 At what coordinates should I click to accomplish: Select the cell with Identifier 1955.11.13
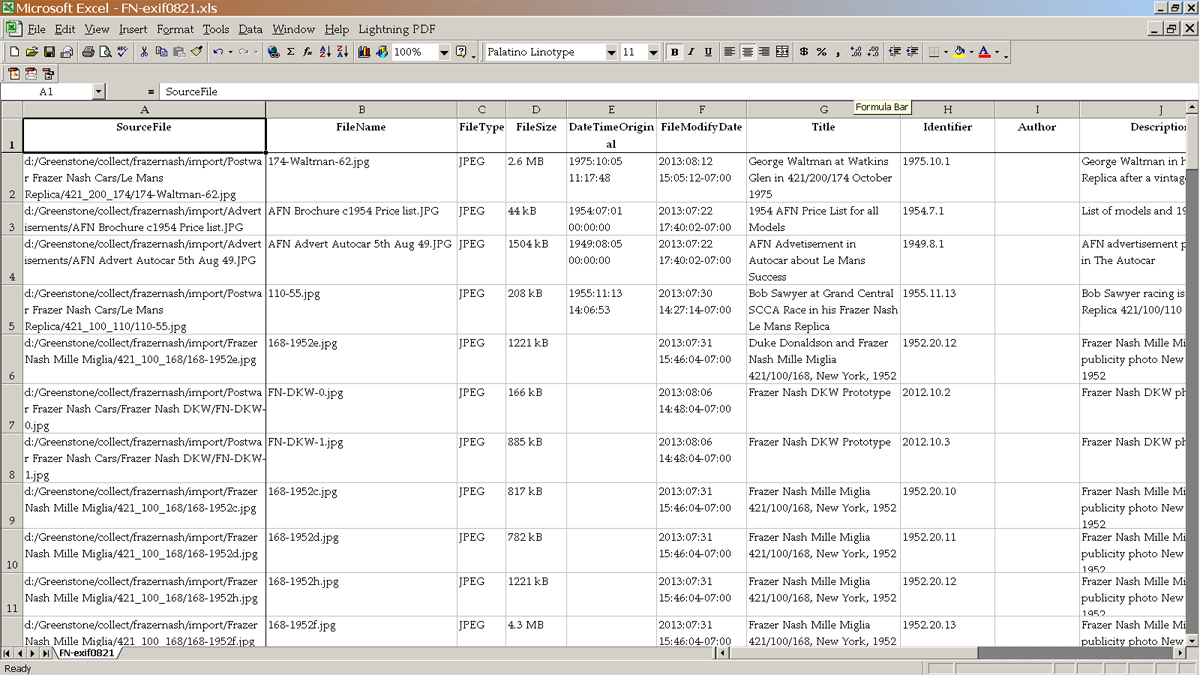[947, 310]
